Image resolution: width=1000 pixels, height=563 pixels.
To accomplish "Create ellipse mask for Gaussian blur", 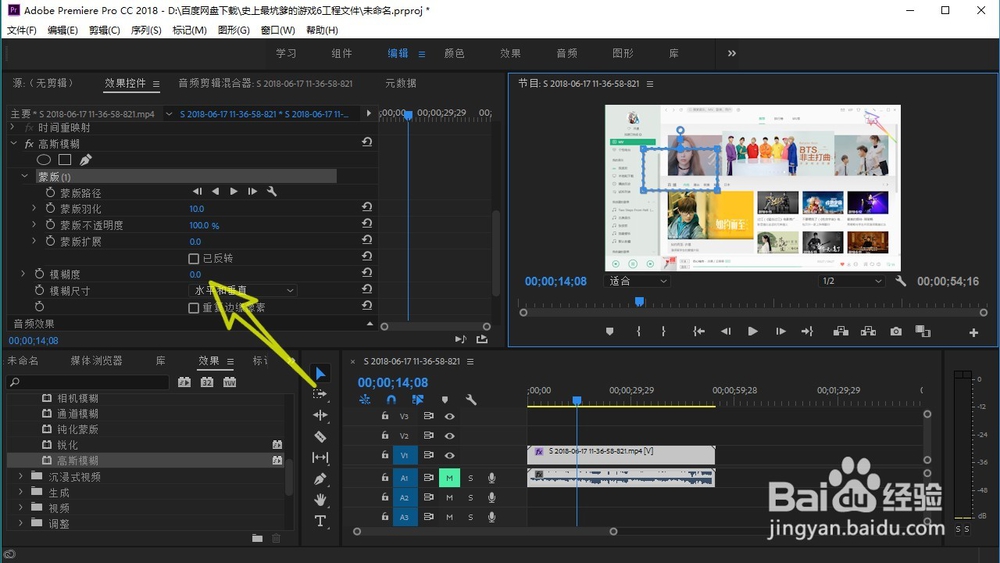I will pos(43,160).
